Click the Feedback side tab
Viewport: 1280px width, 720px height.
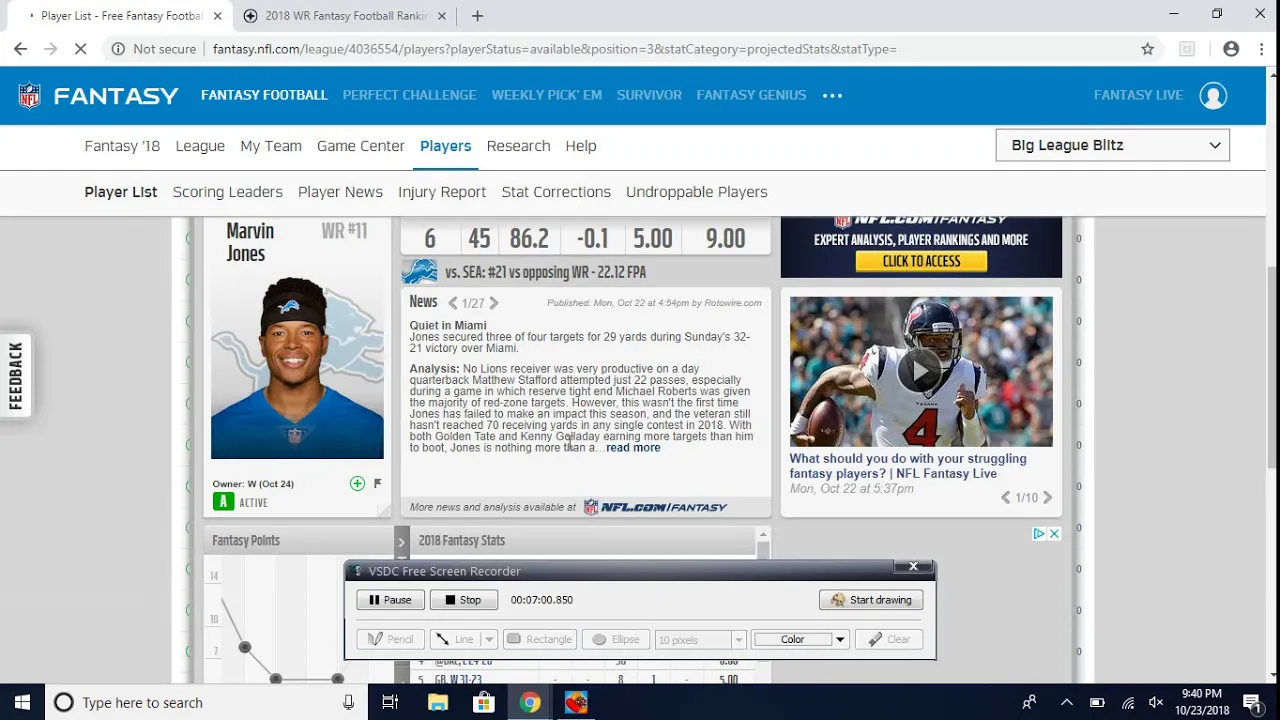tap(15, 376)
